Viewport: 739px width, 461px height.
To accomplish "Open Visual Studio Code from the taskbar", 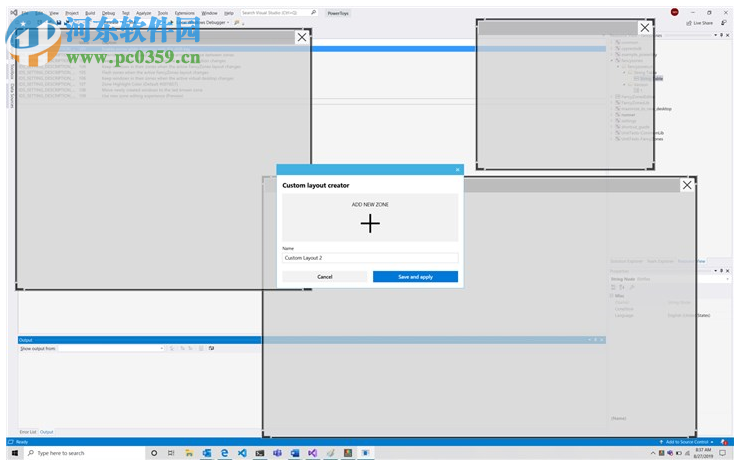I will pyautogui.click(x=242, y=453).
